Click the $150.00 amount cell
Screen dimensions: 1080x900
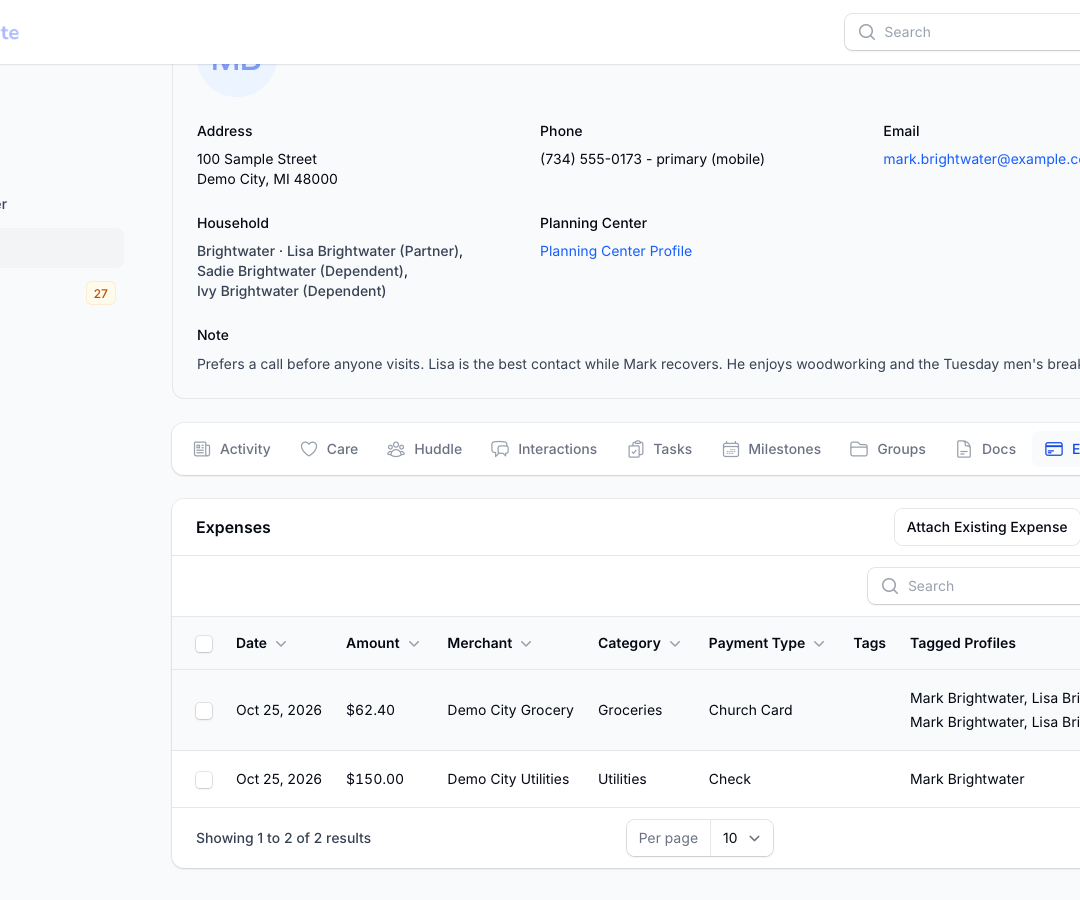tap(375, 779)
